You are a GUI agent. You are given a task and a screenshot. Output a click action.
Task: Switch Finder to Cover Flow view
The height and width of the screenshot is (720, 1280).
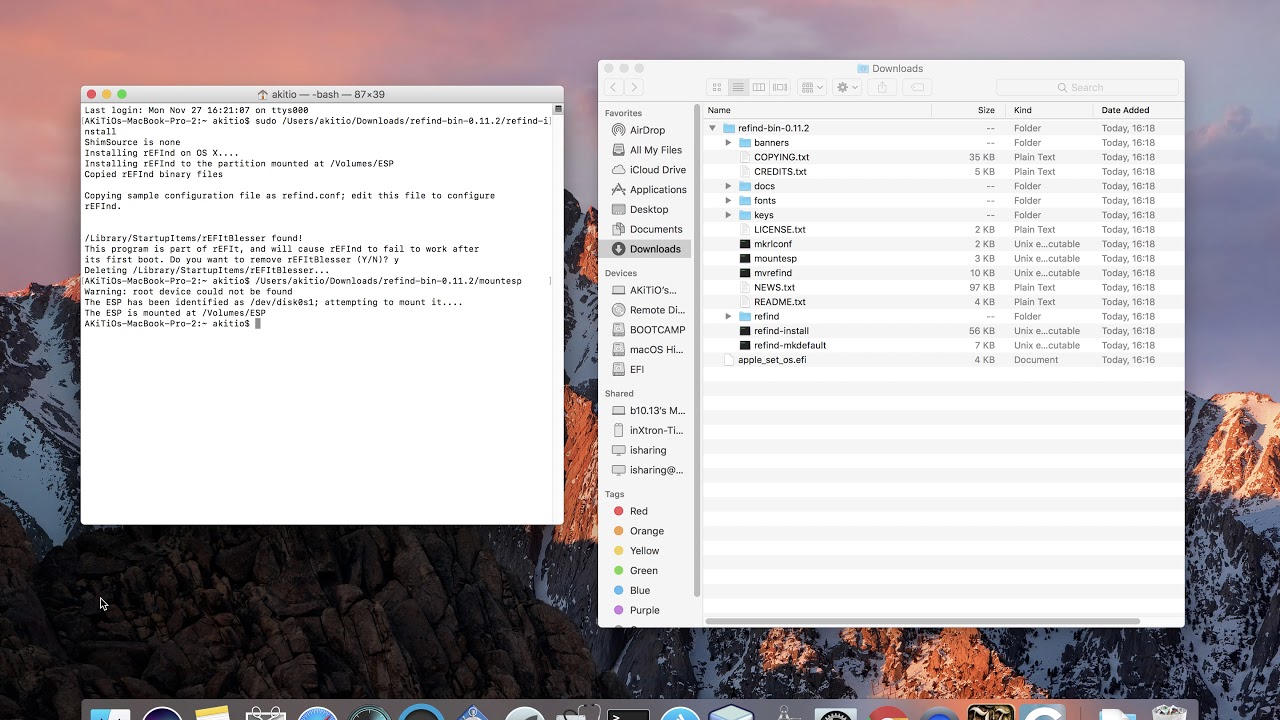tap(780, 88)
